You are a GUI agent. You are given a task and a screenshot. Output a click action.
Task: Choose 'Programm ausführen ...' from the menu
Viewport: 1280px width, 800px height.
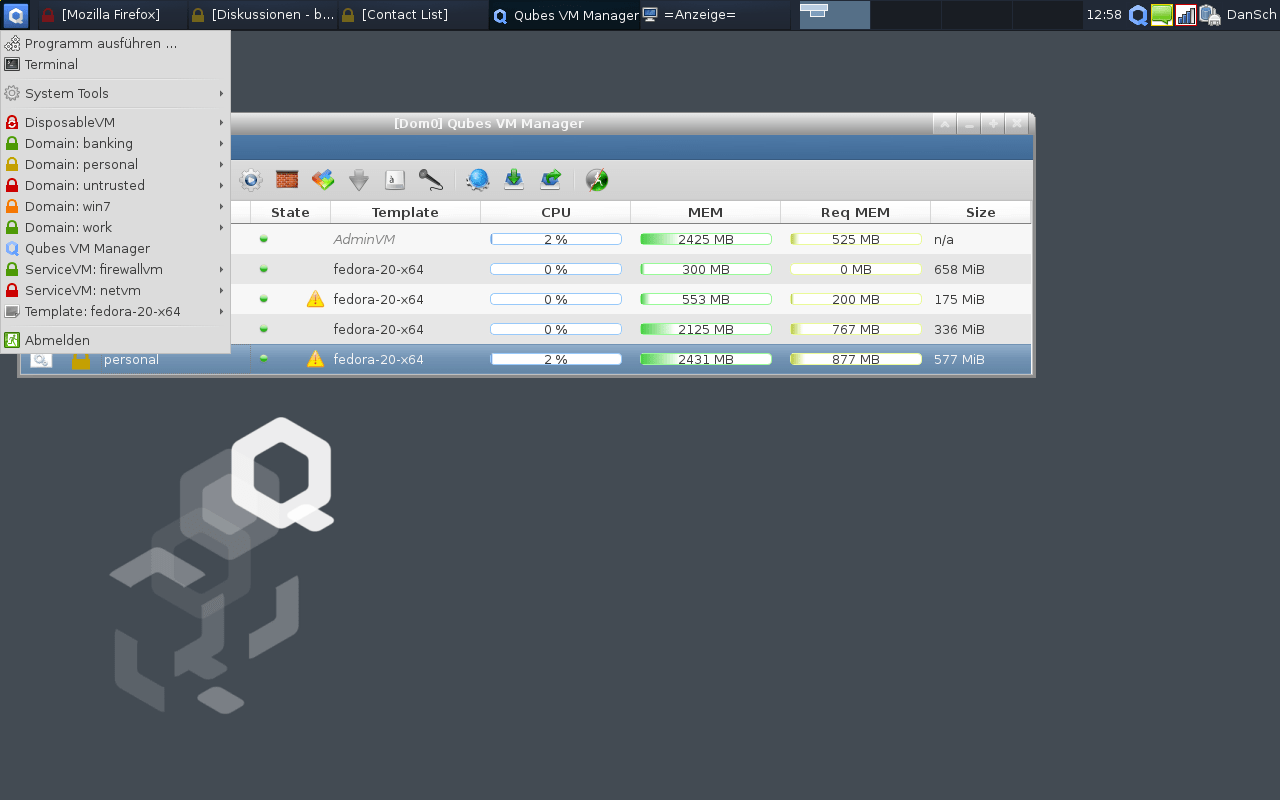pos(115,43)
